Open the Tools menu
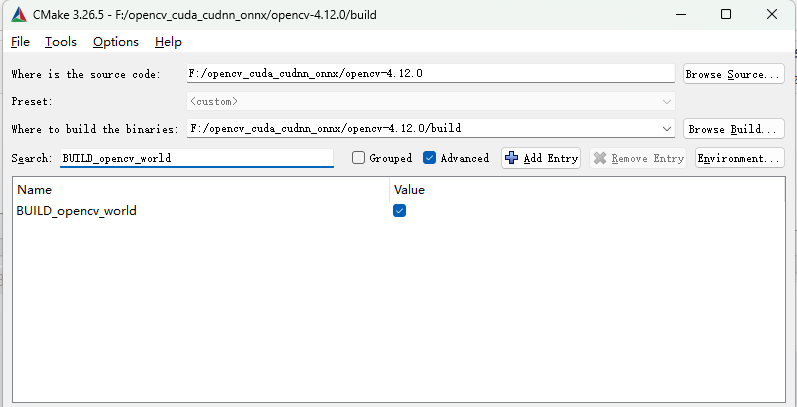797x407 pixels. click(60, 42)
